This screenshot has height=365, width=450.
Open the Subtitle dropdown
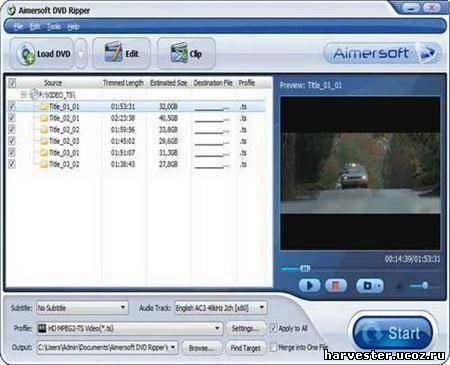82,308
